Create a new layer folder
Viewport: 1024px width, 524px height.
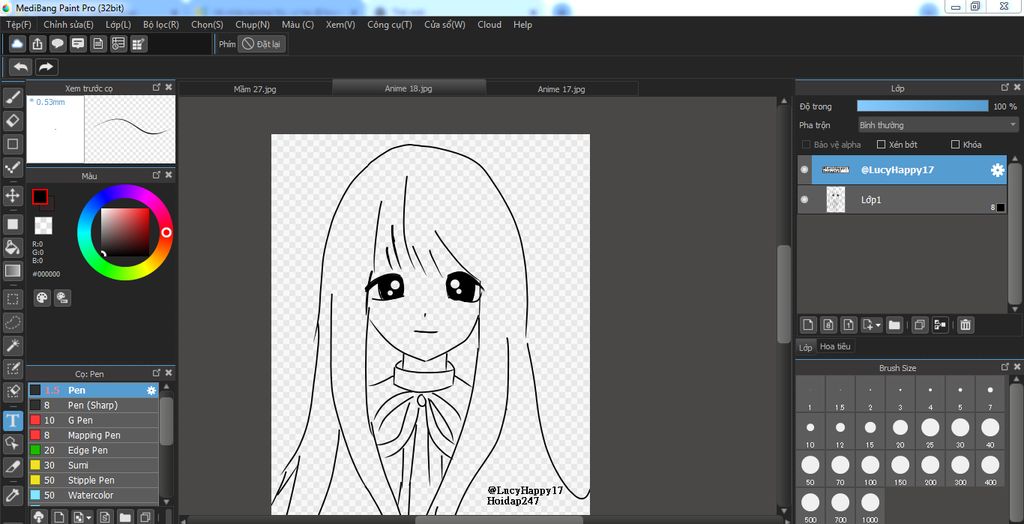[894, 325]
